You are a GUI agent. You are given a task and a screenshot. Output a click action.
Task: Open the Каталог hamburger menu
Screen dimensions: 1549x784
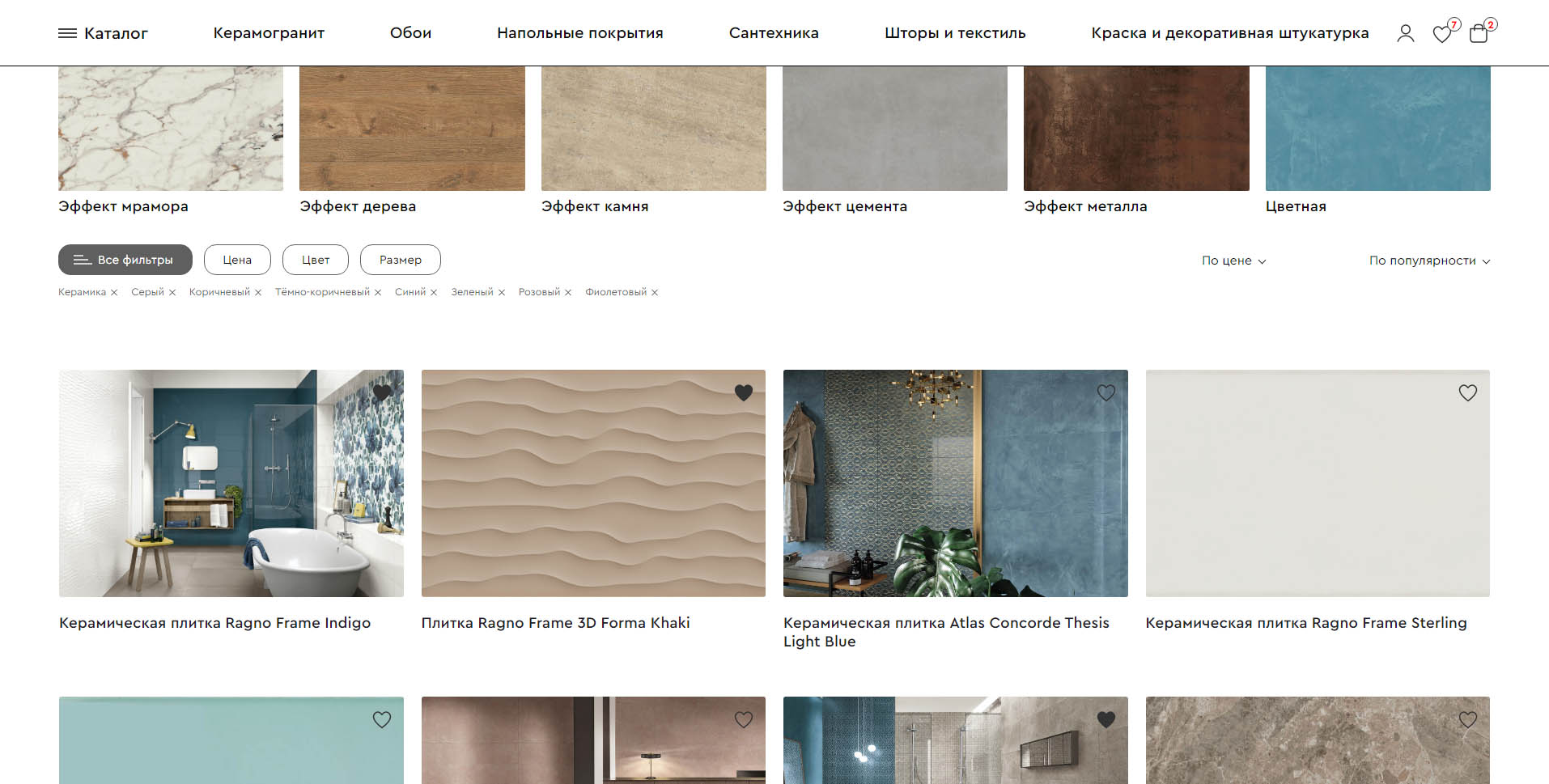(103, 33)
